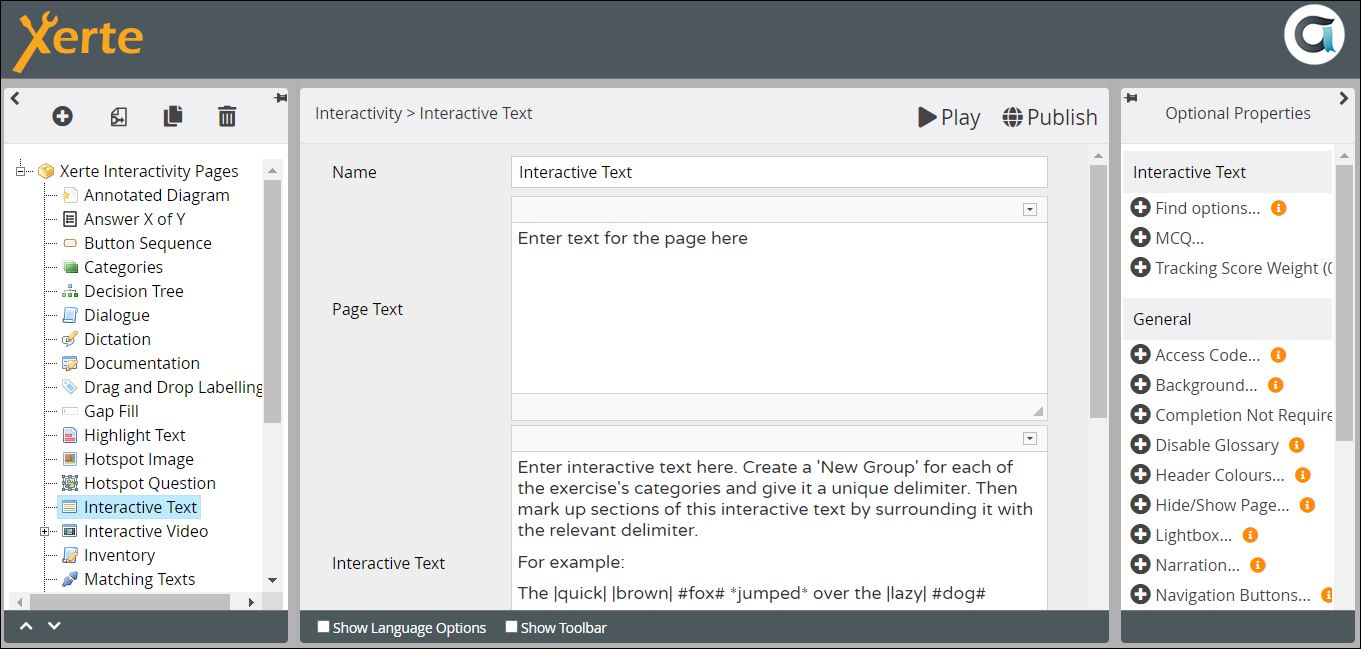Select Decision Tree in the page tree
Screen dimensions: 1361x649
(x=133, y=291)
